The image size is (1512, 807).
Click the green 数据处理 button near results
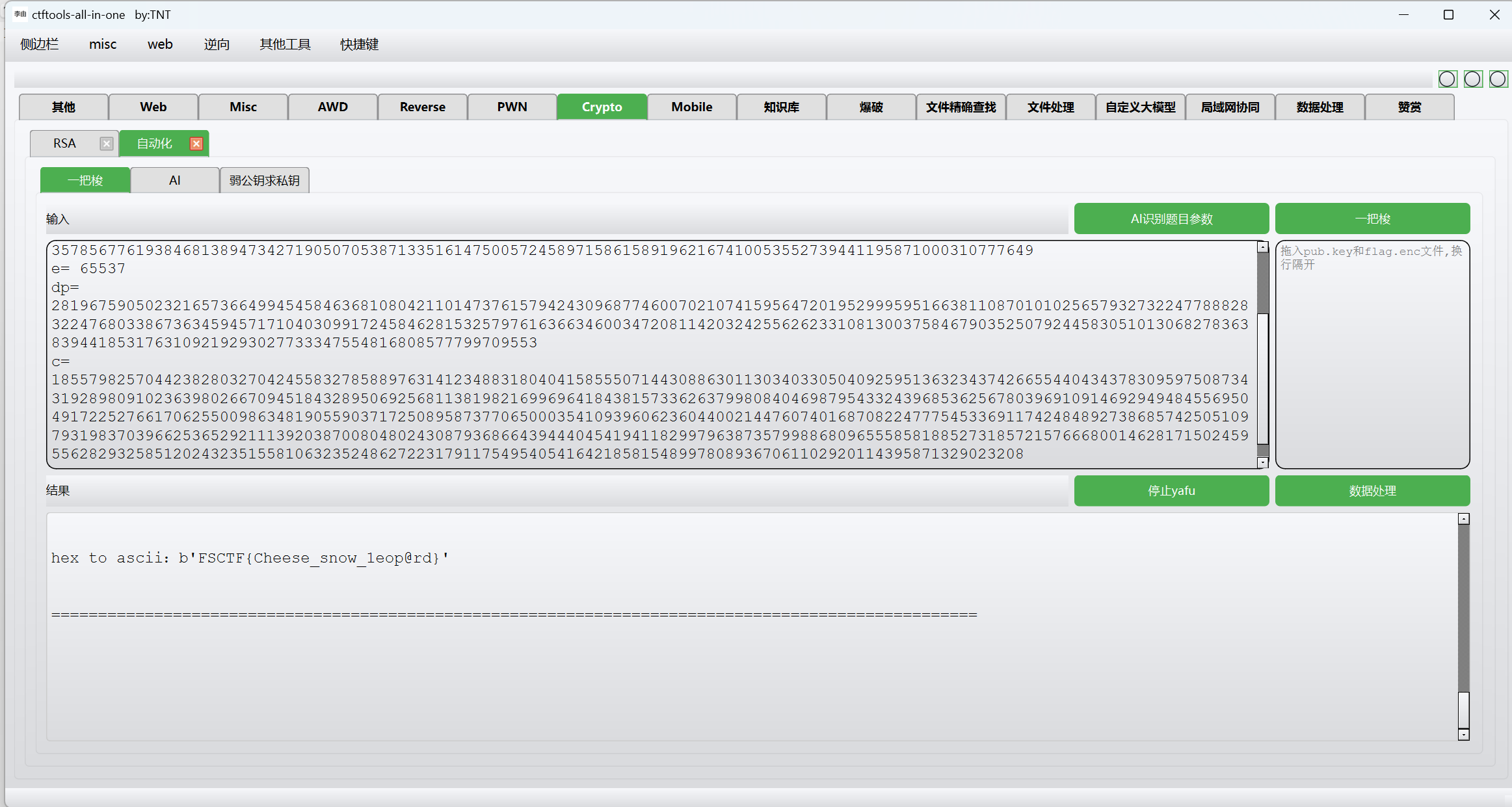click(x=1372, y=491)
